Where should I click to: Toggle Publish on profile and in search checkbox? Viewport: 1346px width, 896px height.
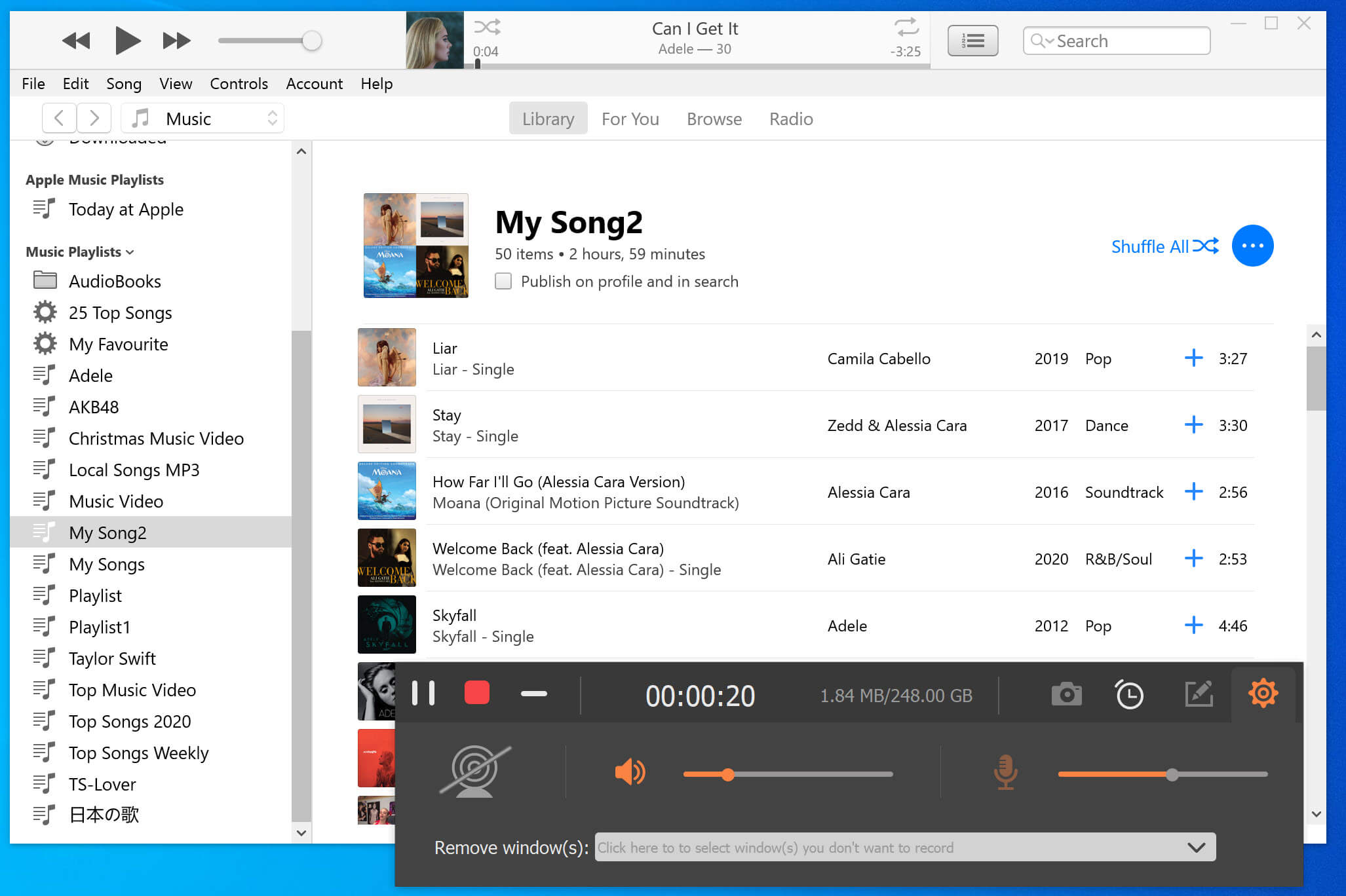503,281
